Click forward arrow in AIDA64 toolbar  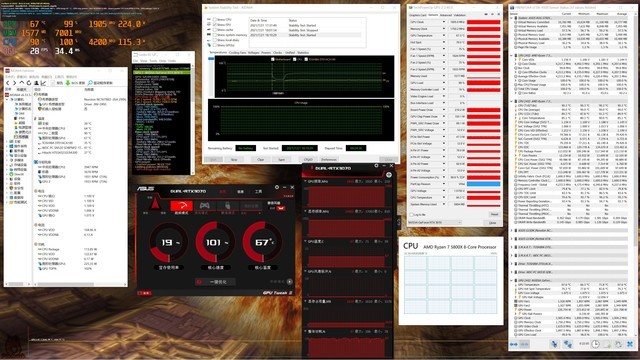click(x=15, y=83)
